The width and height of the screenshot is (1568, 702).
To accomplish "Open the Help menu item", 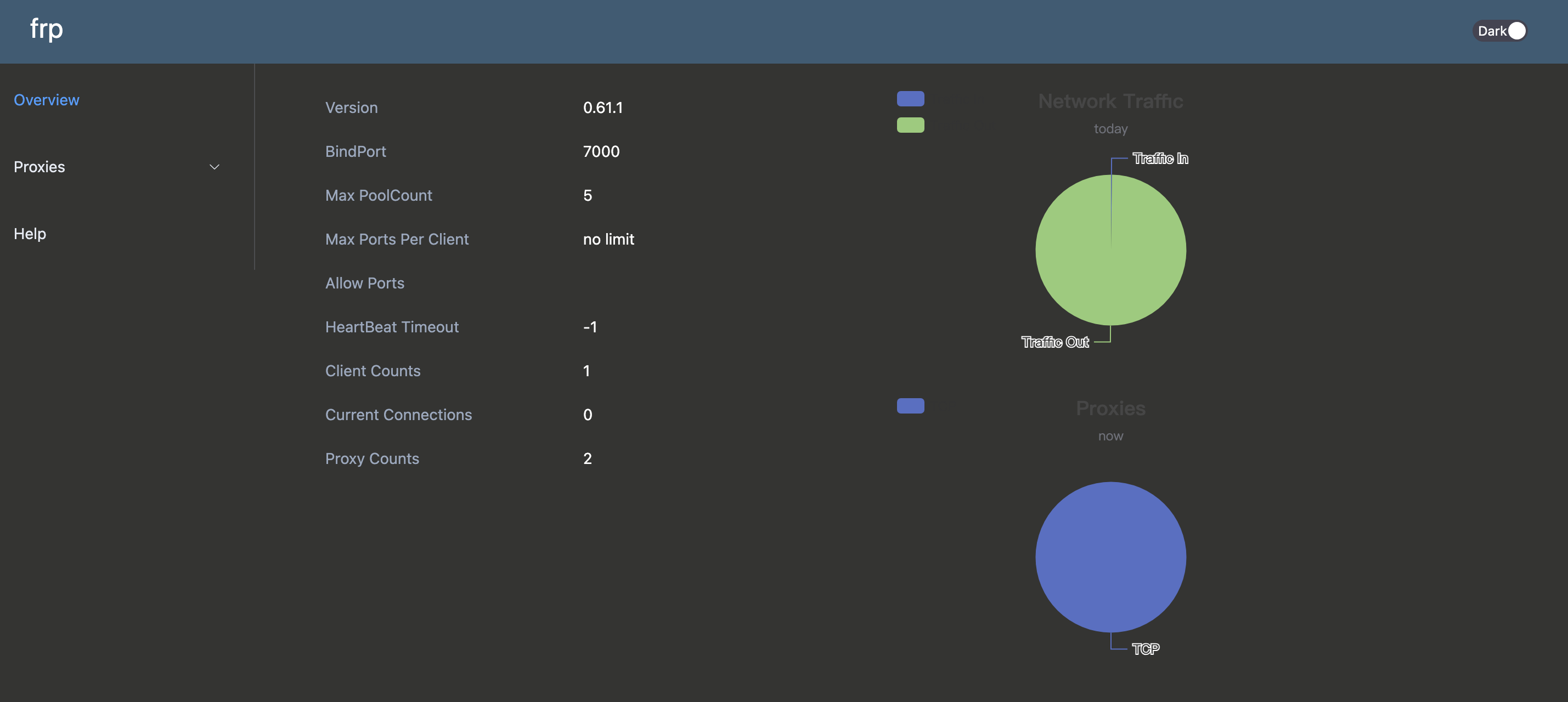I will tap(30, 234).
